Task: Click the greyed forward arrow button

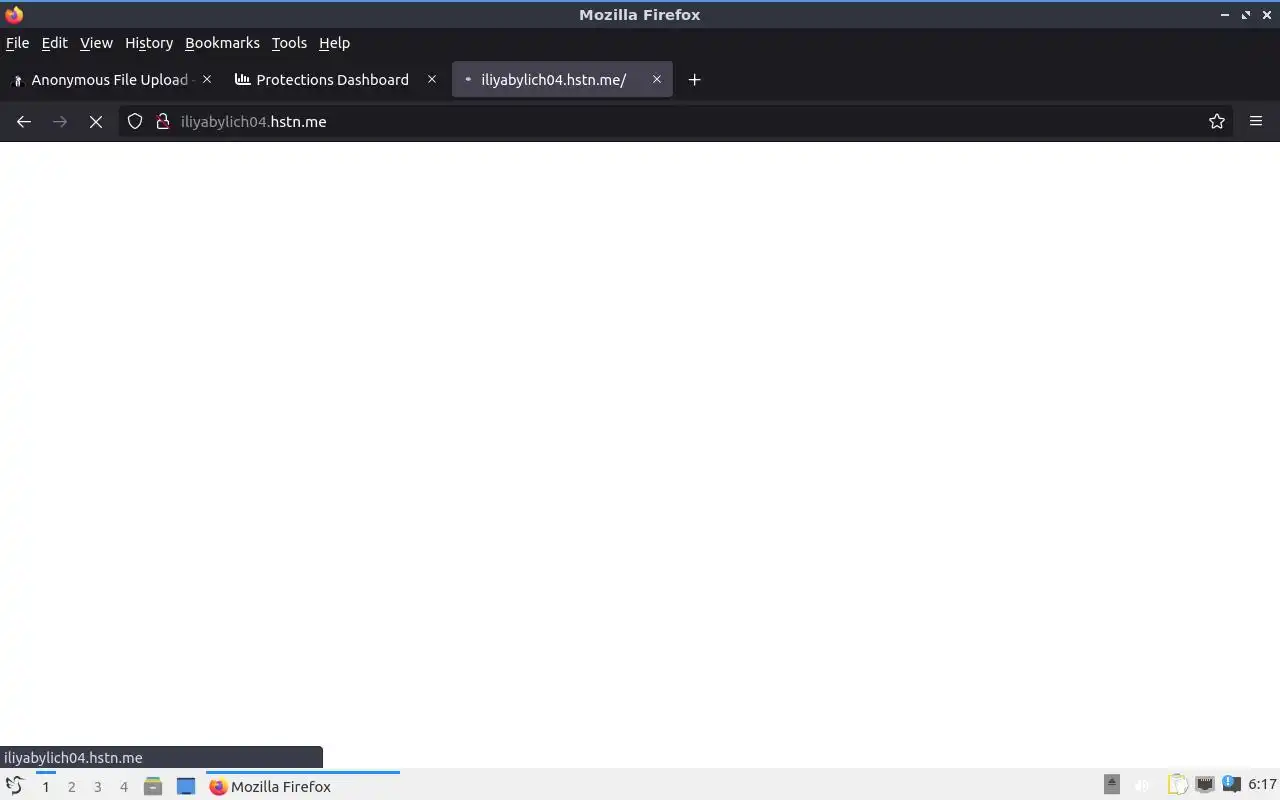Action: (60, 121)
